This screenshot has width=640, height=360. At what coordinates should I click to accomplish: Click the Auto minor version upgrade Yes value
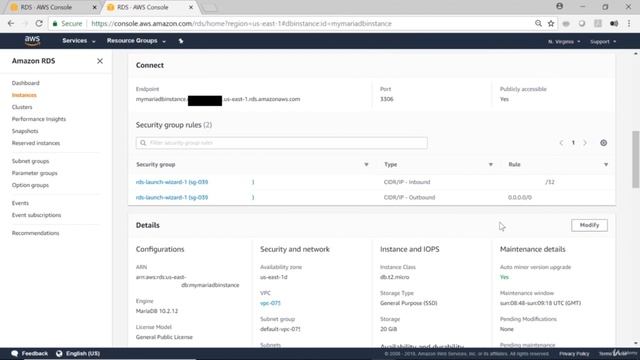(504, 277)
